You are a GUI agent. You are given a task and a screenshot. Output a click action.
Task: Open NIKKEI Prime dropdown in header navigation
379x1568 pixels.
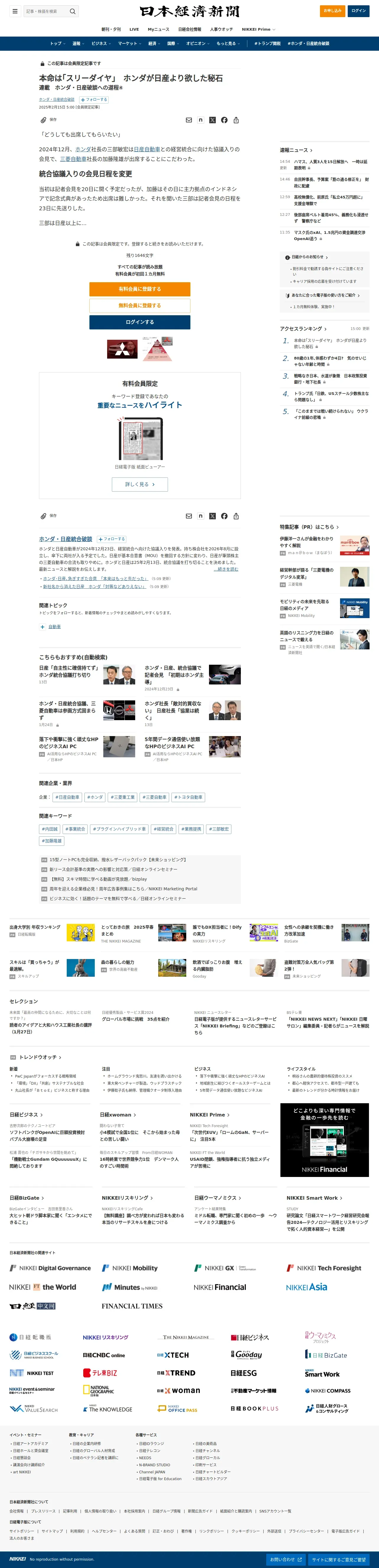point(258,29)
